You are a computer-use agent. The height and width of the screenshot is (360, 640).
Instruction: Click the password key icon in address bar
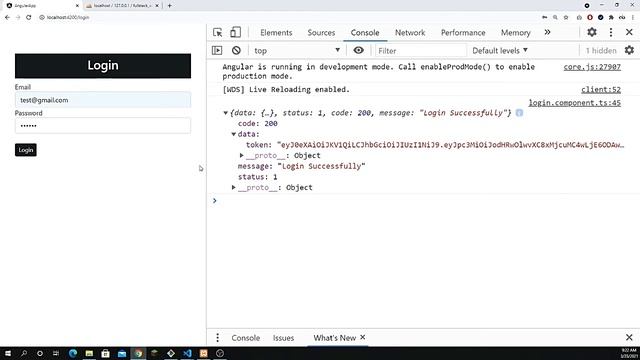tap(544, 18)
